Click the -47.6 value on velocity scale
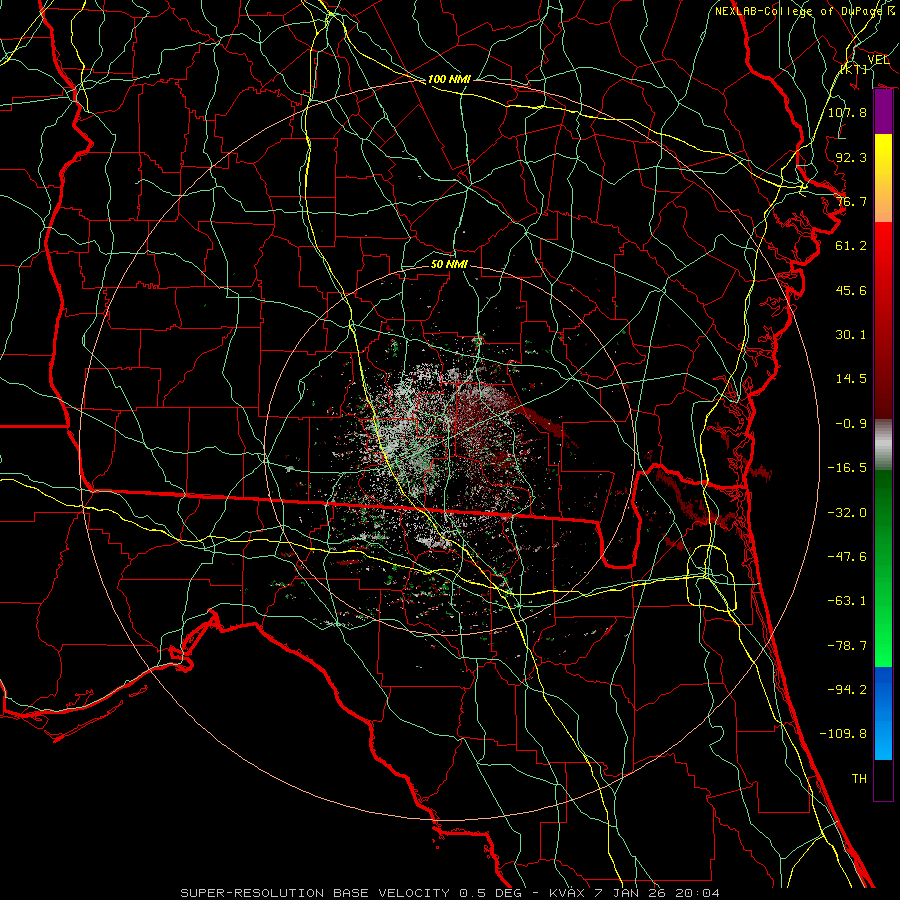 point(847,557)
